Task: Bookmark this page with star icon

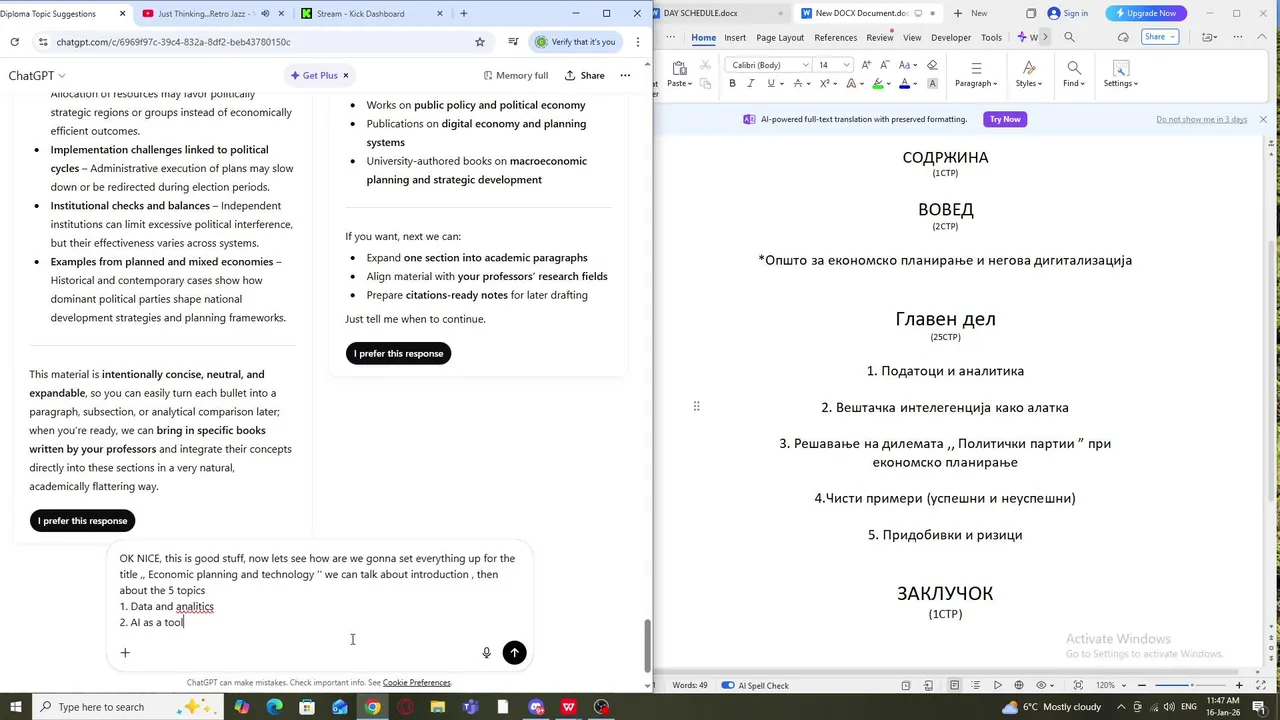Action: click(480, 42)
